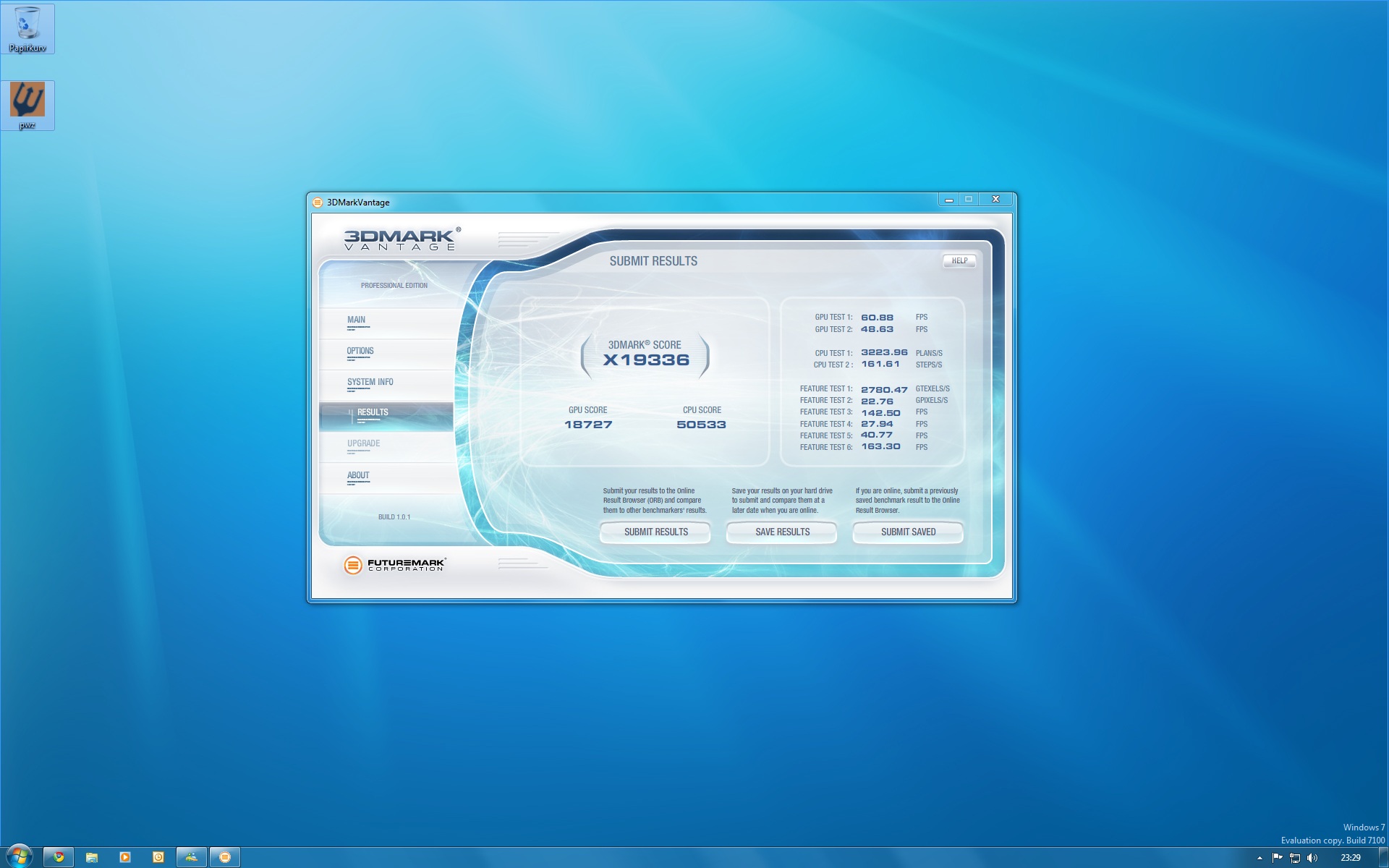Click the 3DMark score X19336
Image resolution: width=1389 pixels, height=868 pixels.
pos(646,360)
